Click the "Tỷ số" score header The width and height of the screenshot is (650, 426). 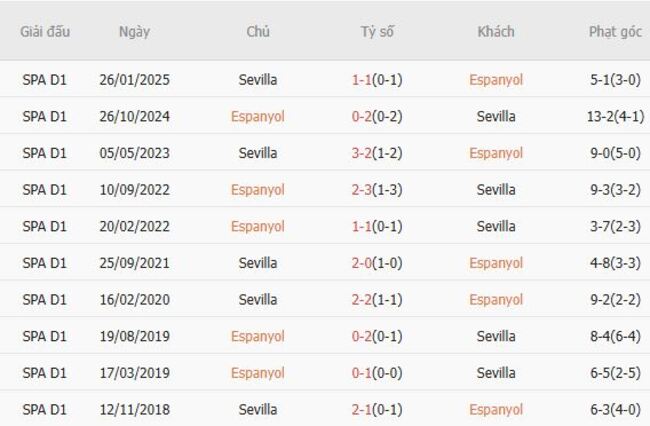point(377,32)
